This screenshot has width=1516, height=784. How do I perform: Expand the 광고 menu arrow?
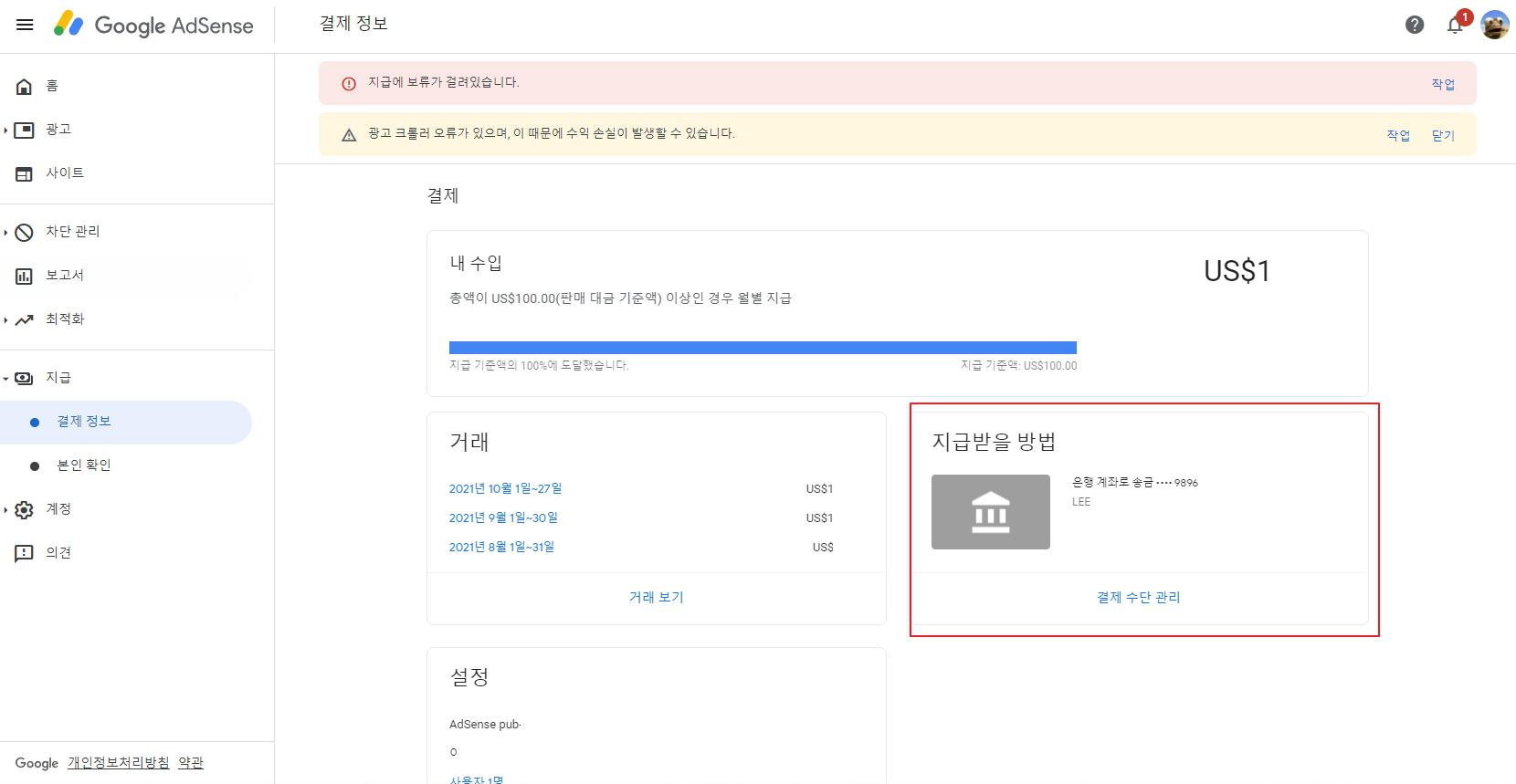[x=5, y=130]
